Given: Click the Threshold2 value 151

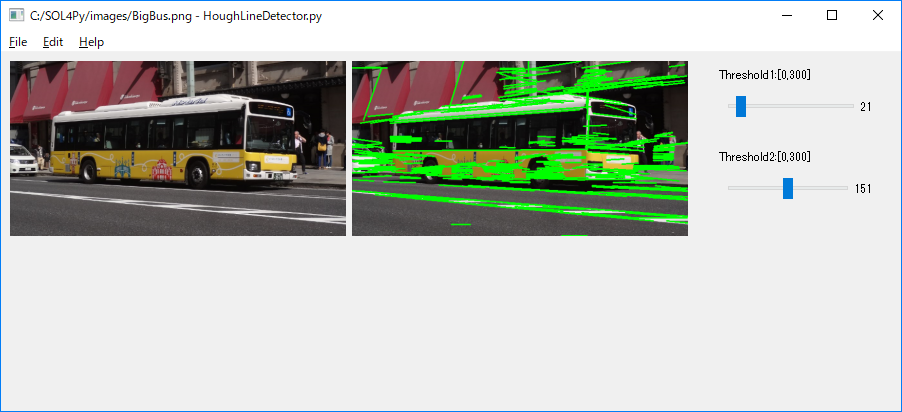Looking at the screenshot, I should [x=863, y=189].
